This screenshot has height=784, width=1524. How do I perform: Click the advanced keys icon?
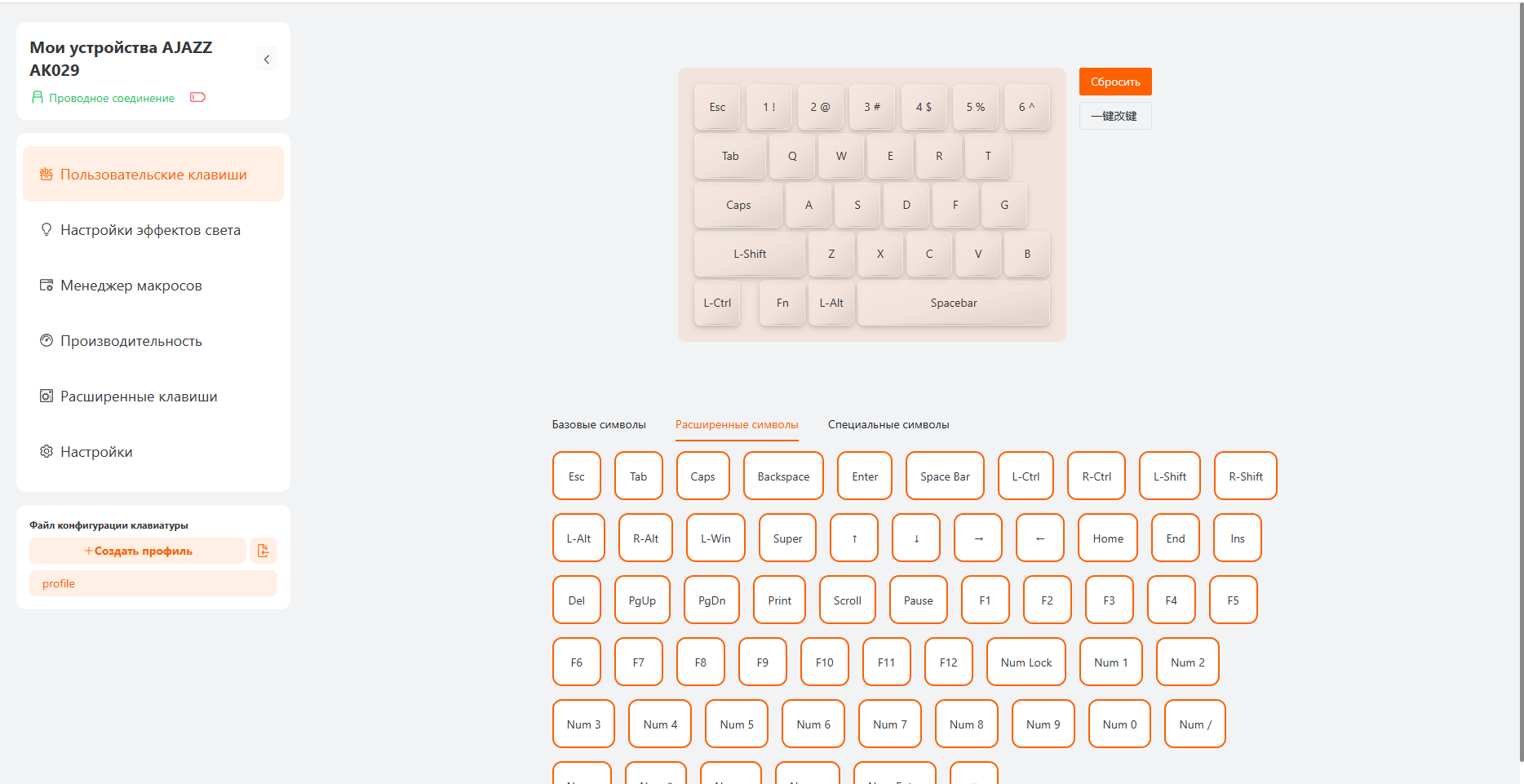coord(47,396)
